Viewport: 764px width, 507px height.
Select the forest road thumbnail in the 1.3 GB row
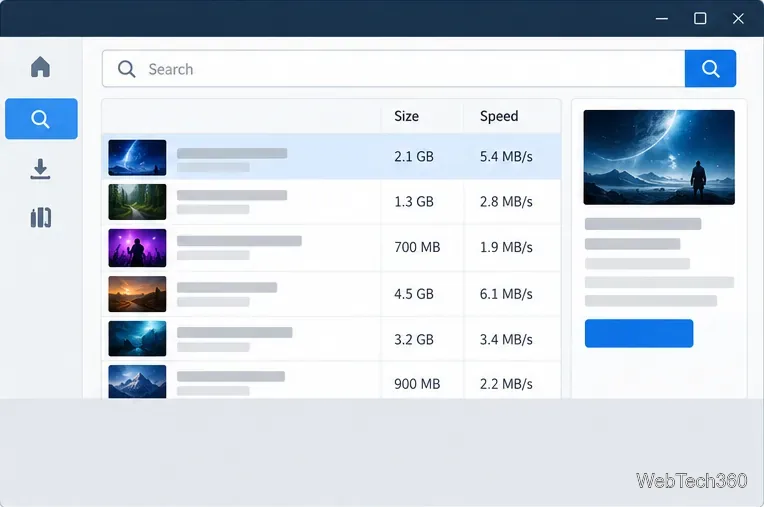coord(137,202)
